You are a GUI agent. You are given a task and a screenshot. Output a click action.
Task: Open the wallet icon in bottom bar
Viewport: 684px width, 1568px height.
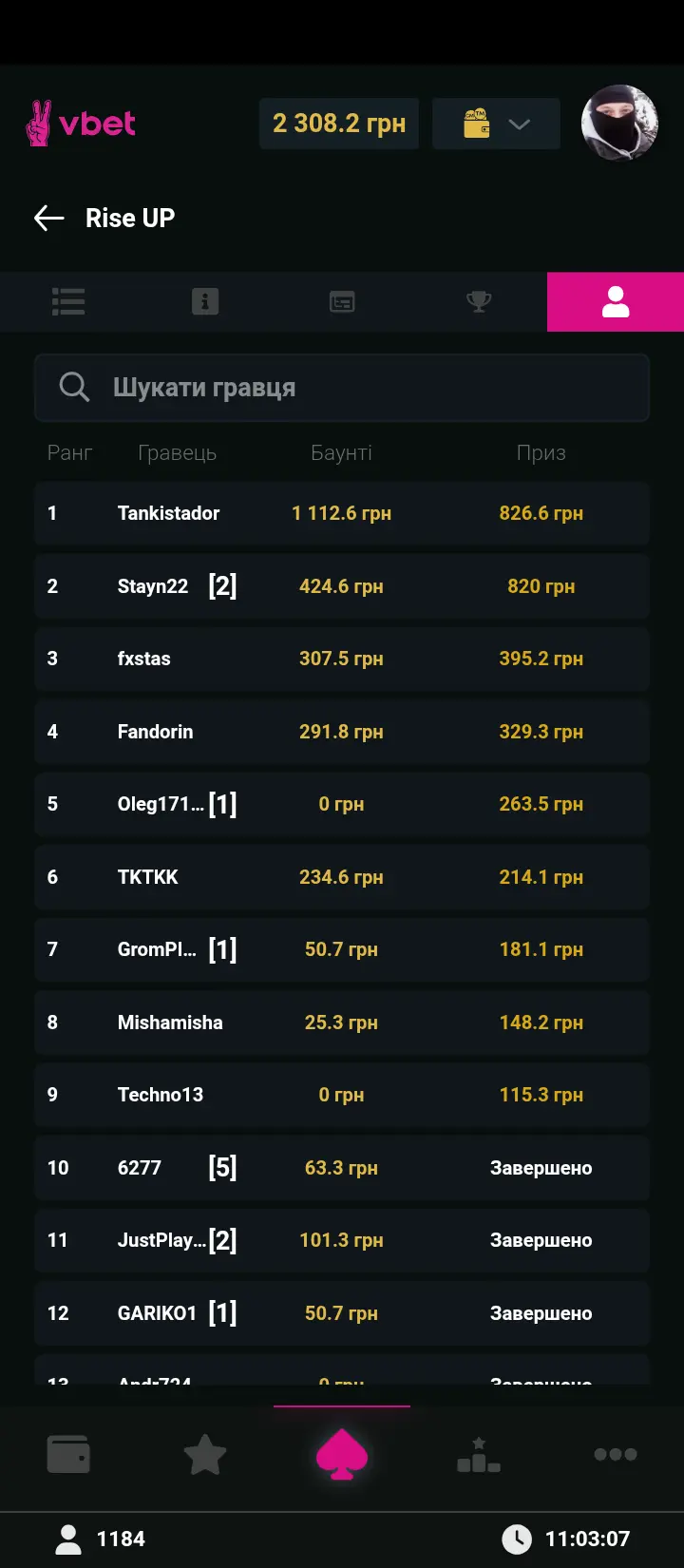(x=68, y=1454)
